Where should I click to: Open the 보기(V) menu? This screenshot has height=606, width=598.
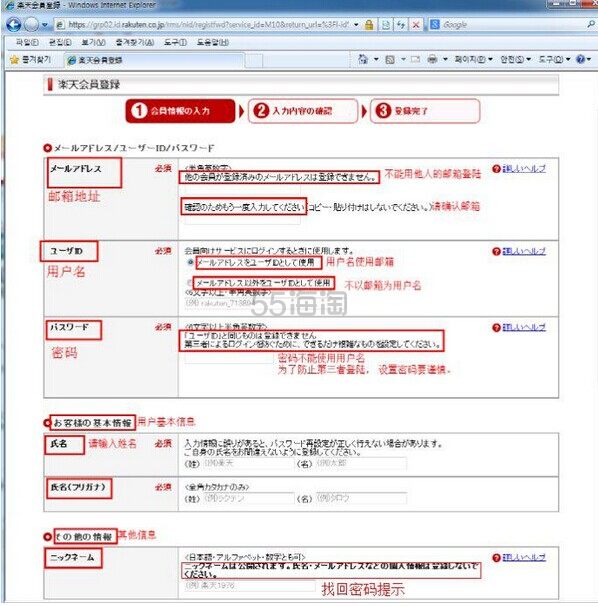point(93,42)
